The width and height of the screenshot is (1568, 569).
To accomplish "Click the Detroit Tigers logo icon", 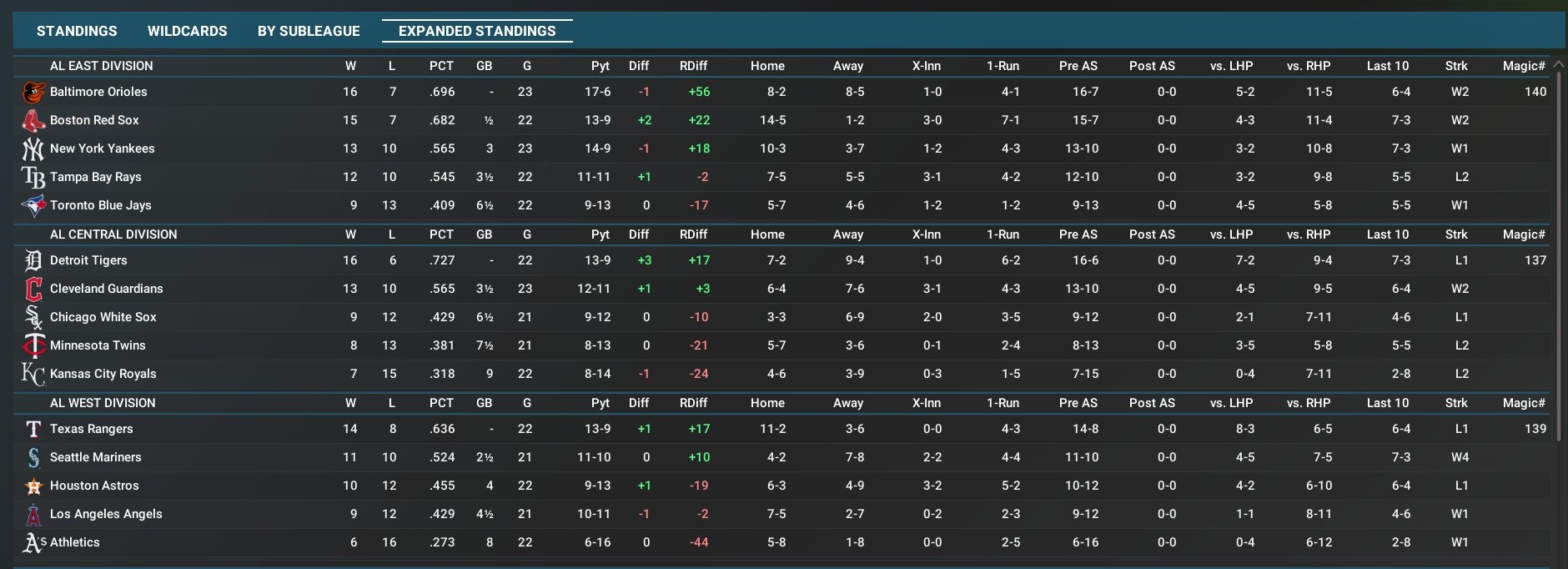I will pyautogui.click(x=33, y=261).
